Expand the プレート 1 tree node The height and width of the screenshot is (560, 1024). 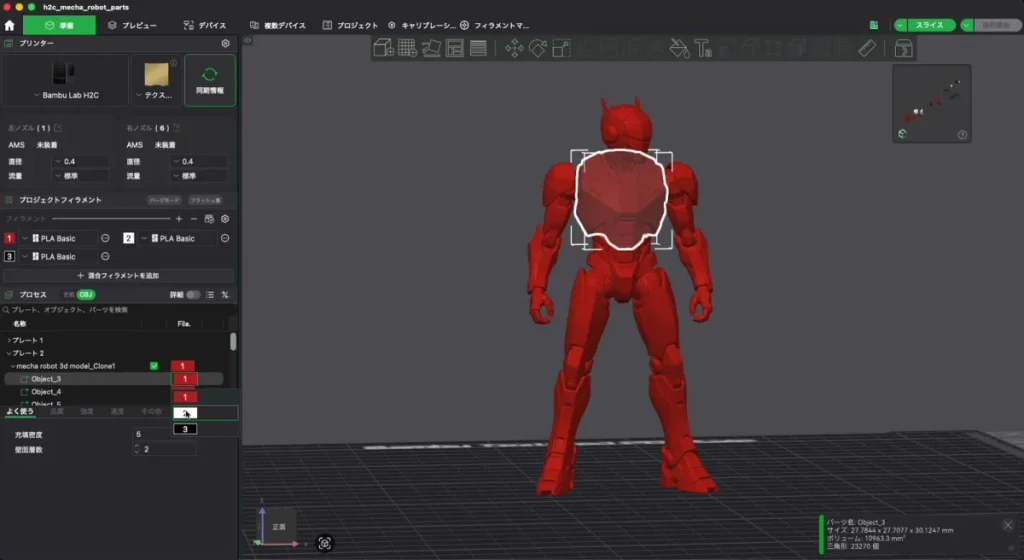click(9, 340)
